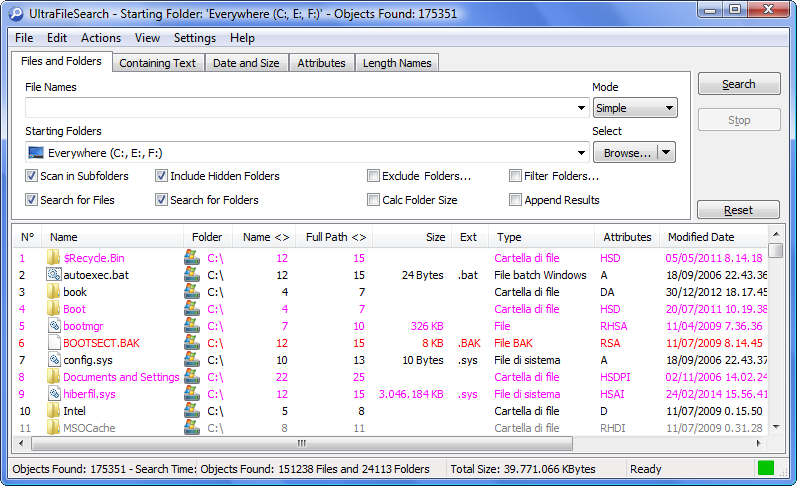The image size is (798, 486).
Task: Open the View menu
Action: (147, 38)
